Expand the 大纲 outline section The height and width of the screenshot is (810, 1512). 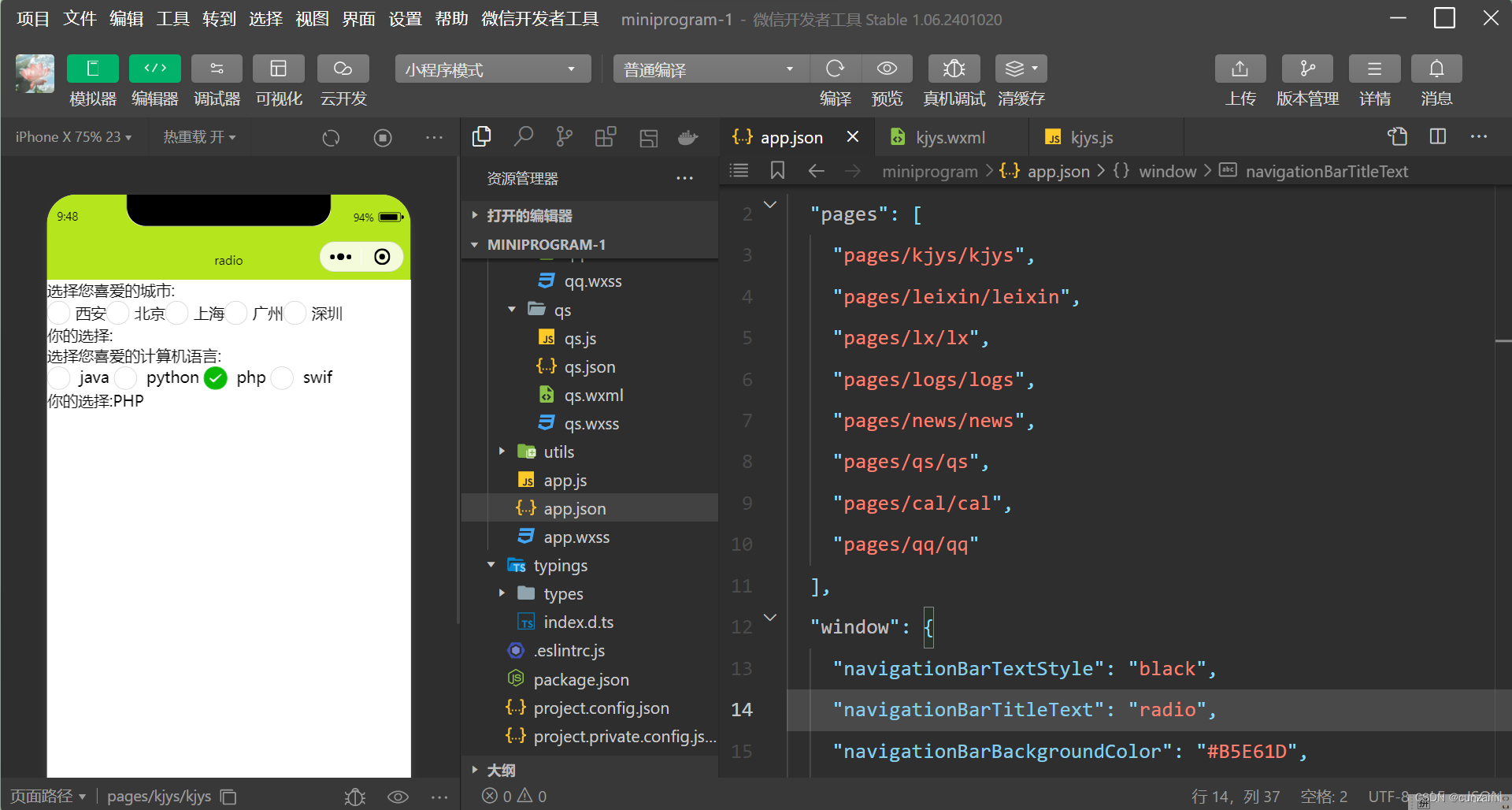590,770
